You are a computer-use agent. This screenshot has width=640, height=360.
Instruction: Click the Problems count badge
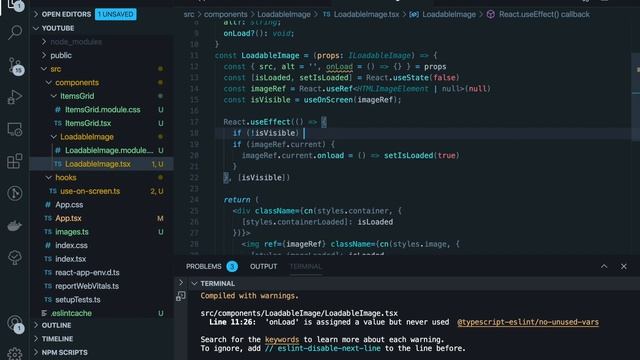click(232, 267)
